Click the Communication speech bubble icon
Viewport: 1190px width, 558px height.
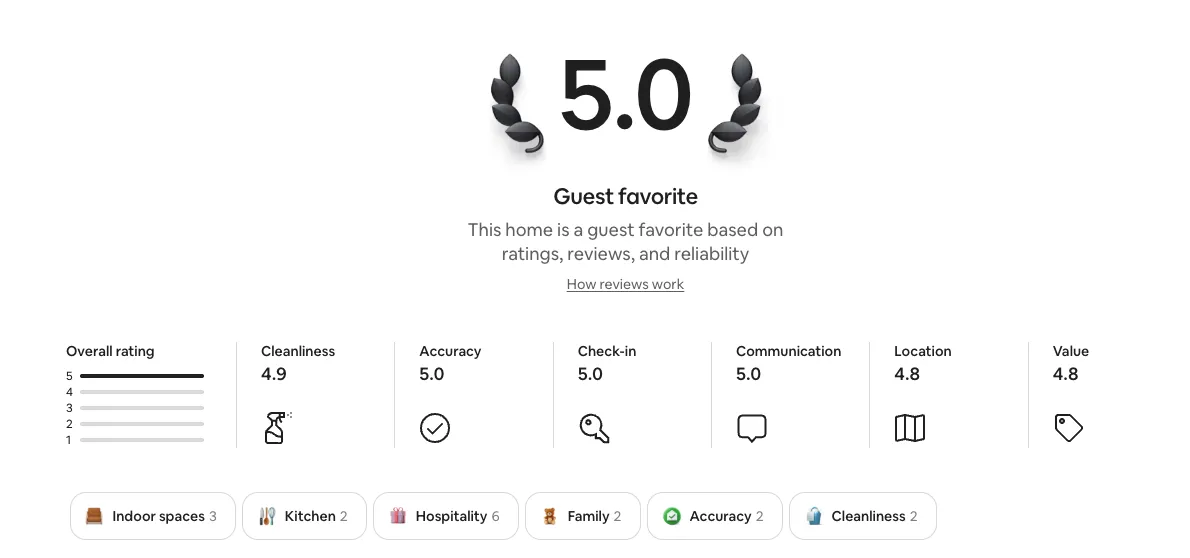[x=752, y=429]
